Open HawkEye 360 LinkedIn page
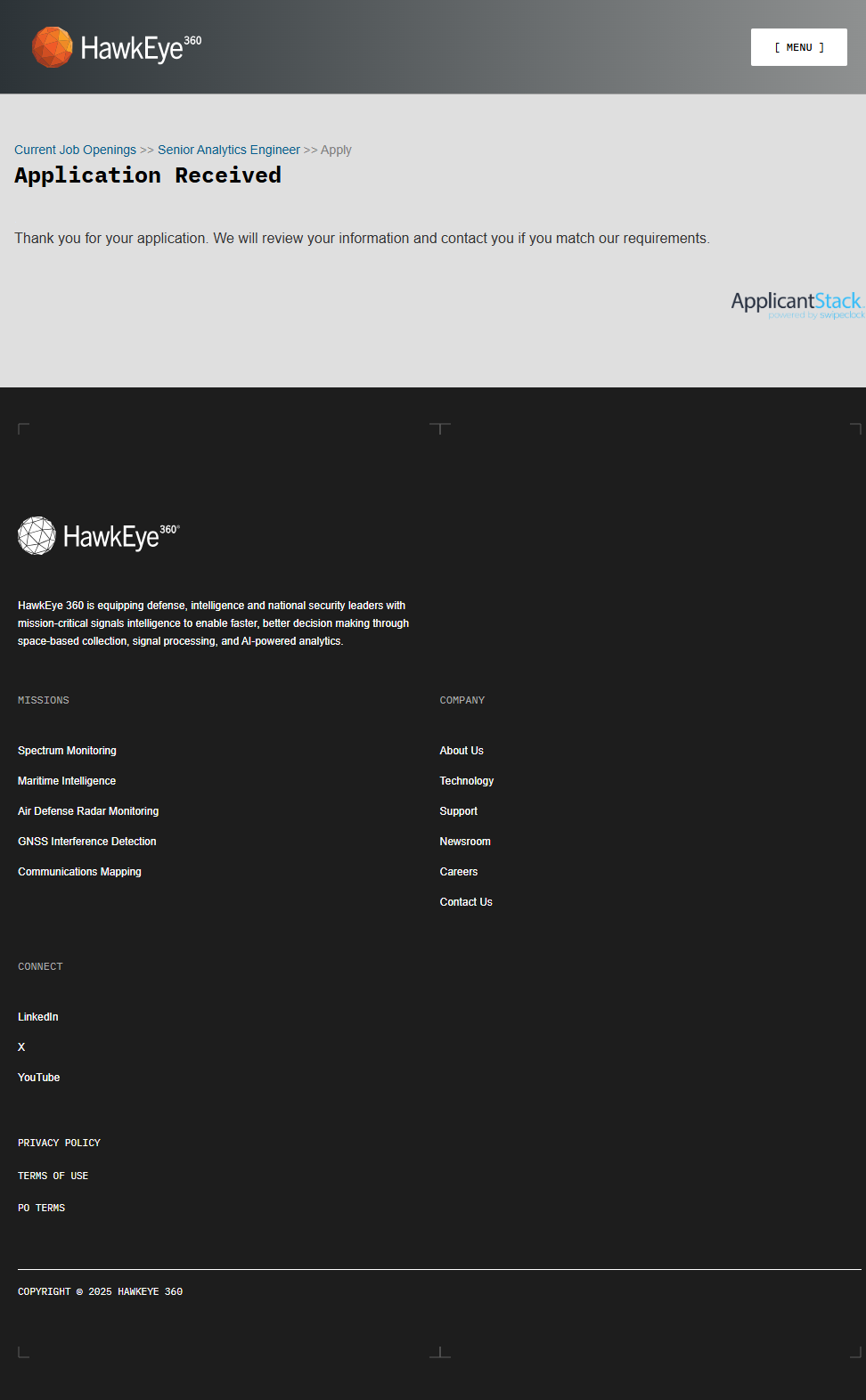Image resolution: width=866 pixels, height=1400 pixels. coord(38,1017)
